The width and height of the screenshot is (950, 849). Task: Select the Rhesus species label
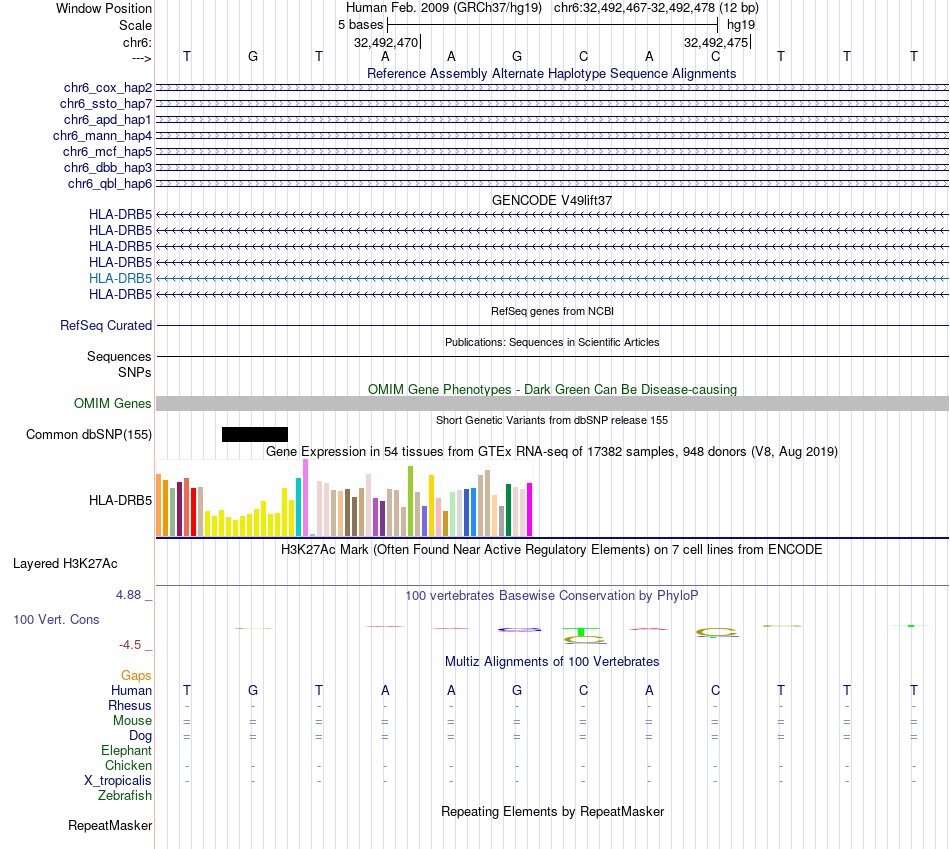pos(130,705)
